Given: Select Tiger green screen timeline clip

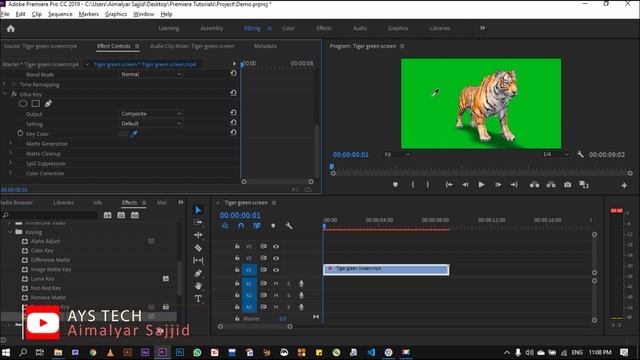Looking at the screenshot, I should 386,269.
